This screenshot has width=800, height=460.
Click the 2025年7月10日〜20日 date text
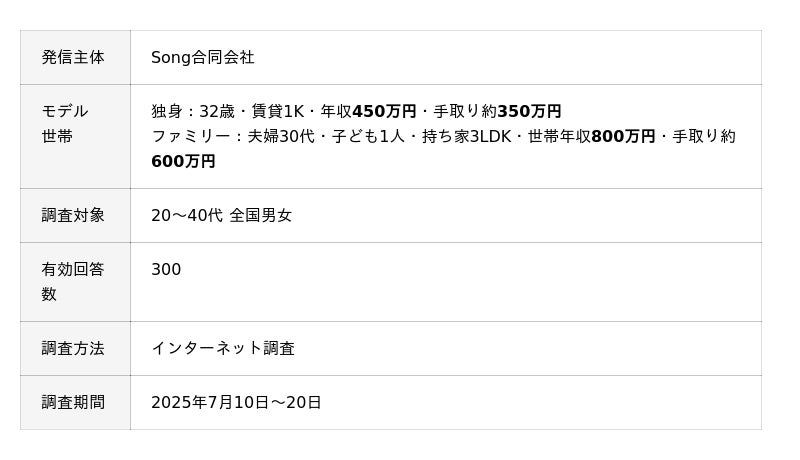click(x=236, y=402)
